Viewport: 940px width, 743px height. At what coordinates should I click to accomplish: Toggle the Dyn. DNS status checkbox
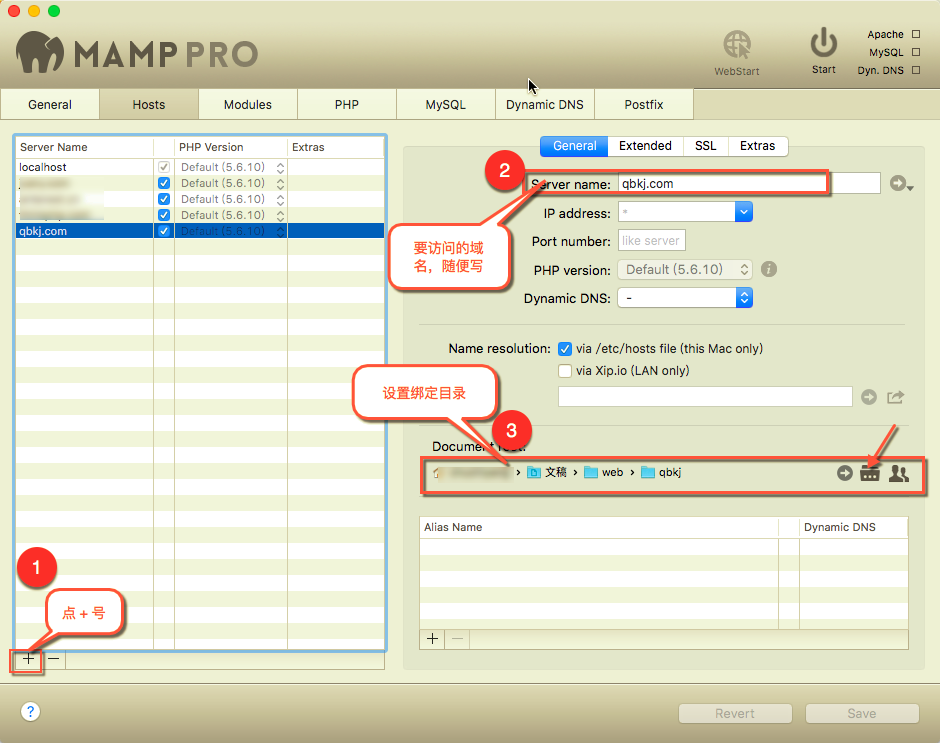(916, 70)
